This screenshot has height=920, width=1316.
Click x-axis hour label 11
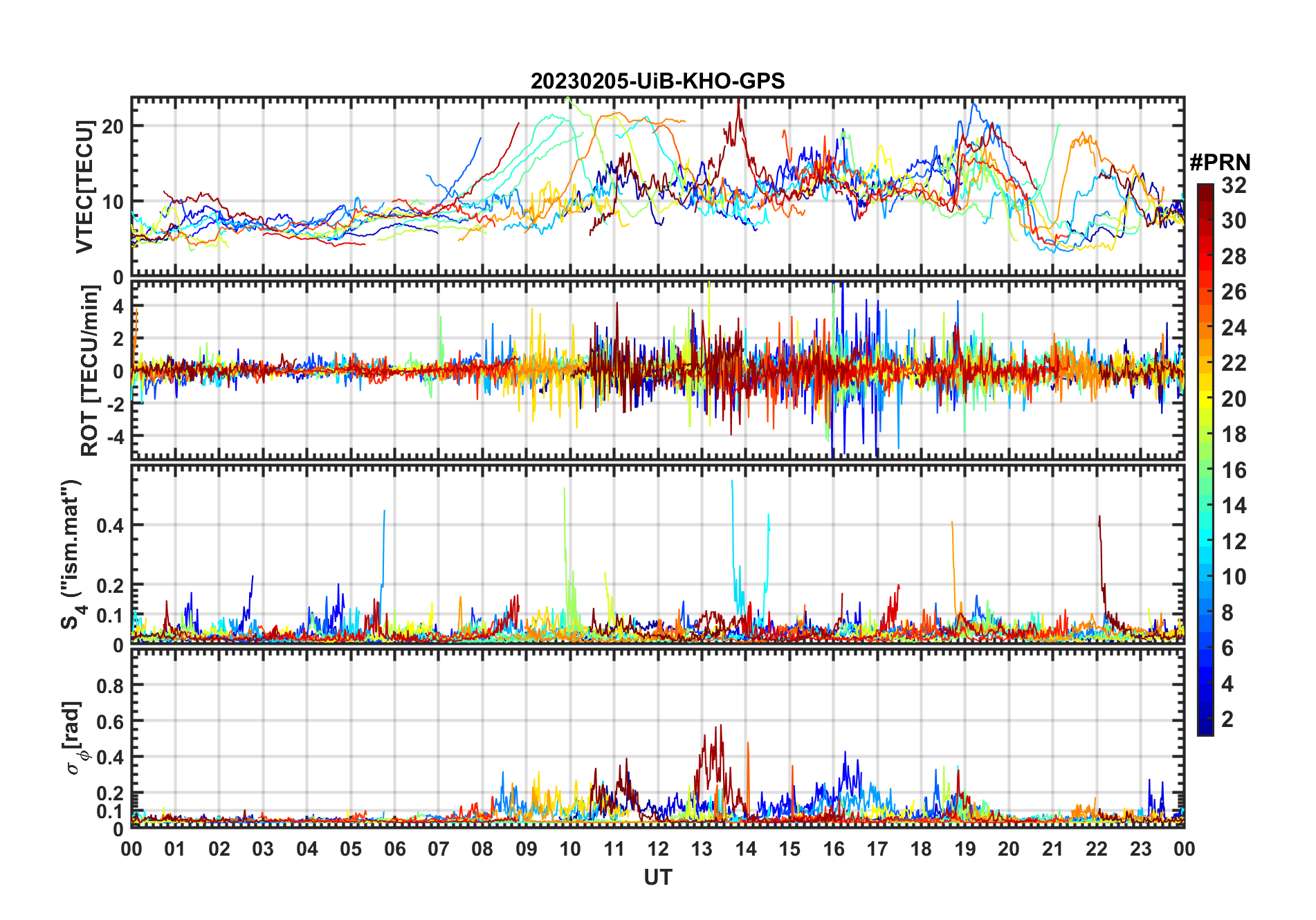(614, 849)
